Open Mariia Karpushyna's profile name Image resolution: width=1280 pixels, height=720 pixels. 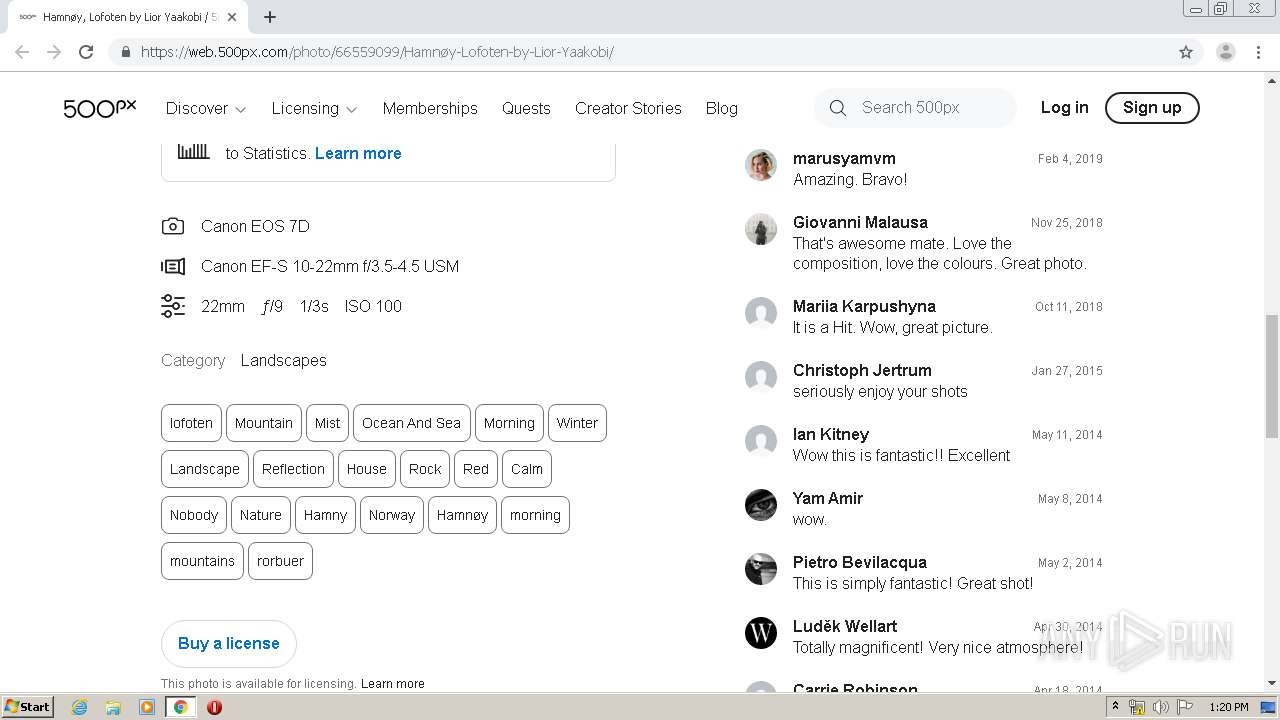click(x=864, y=306)
